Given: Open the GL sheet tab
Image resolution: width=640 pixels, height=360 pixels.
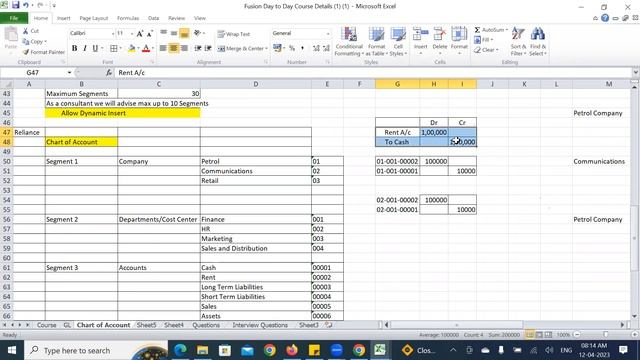Looking at the screenshot, I should (x=67, y=325).
